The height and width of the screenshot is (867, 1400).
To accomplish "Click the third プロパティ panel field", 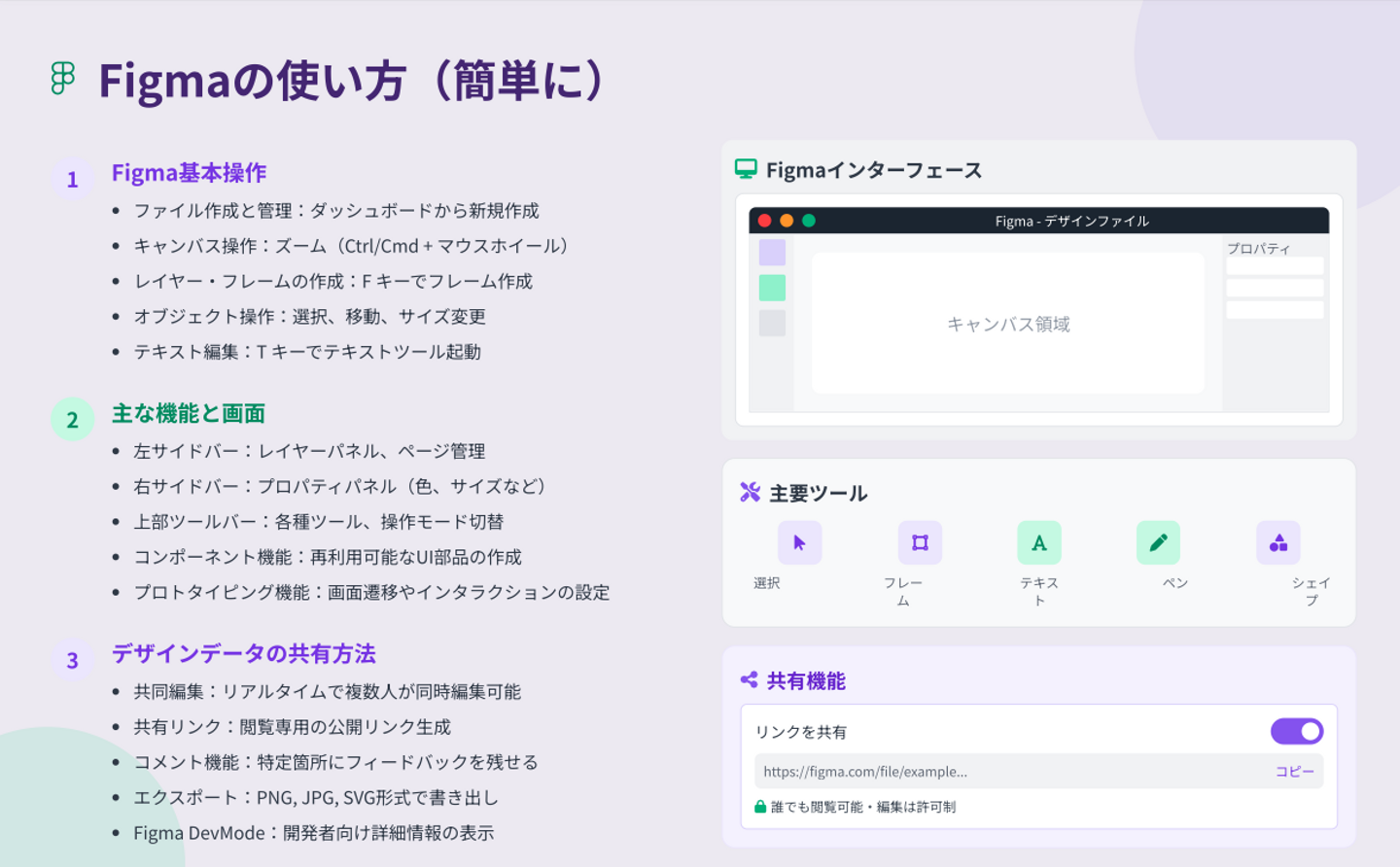I will (x=1275, y=310).
